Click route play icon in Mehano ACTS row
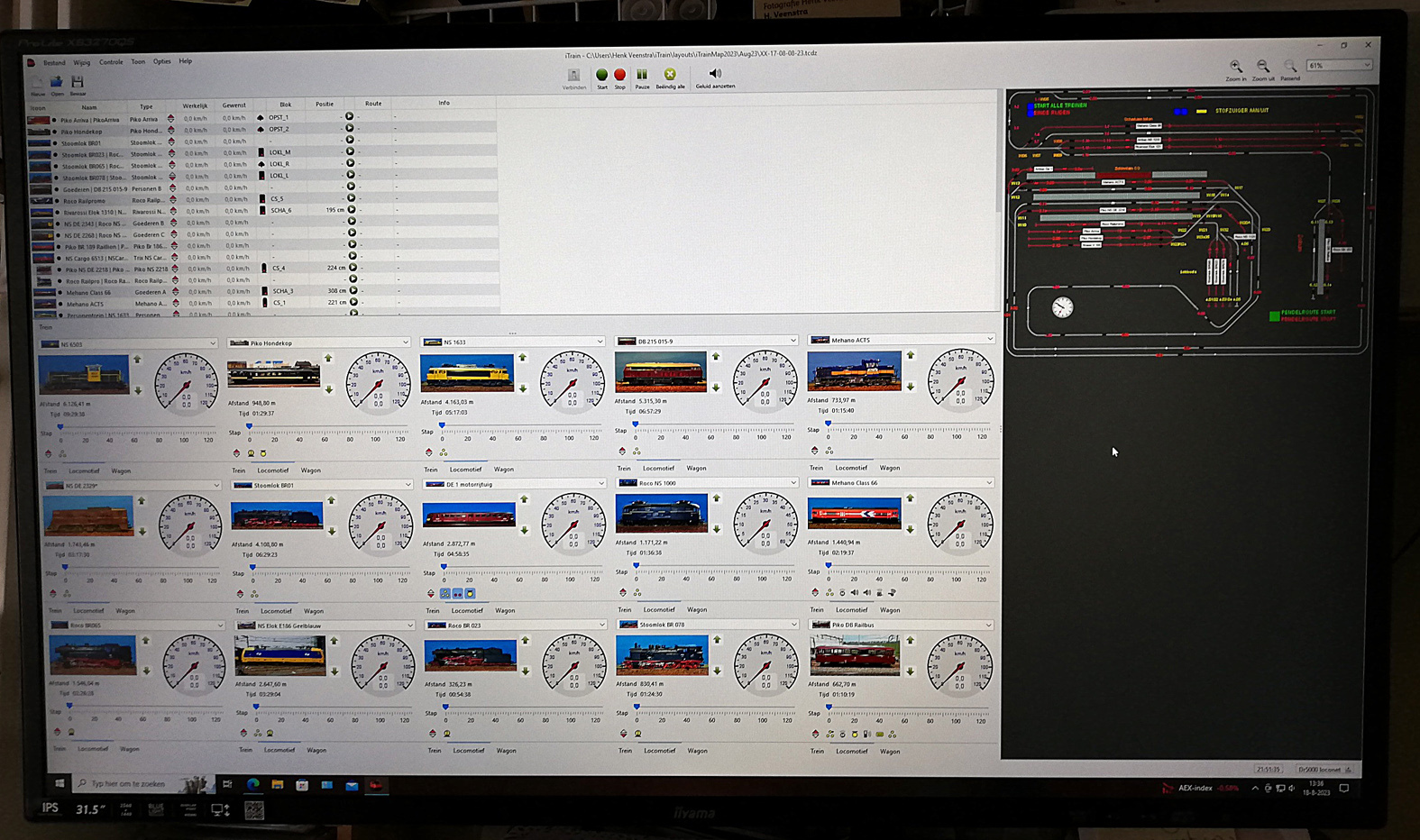Screen dimensions: 1420x840 [353, 303]
